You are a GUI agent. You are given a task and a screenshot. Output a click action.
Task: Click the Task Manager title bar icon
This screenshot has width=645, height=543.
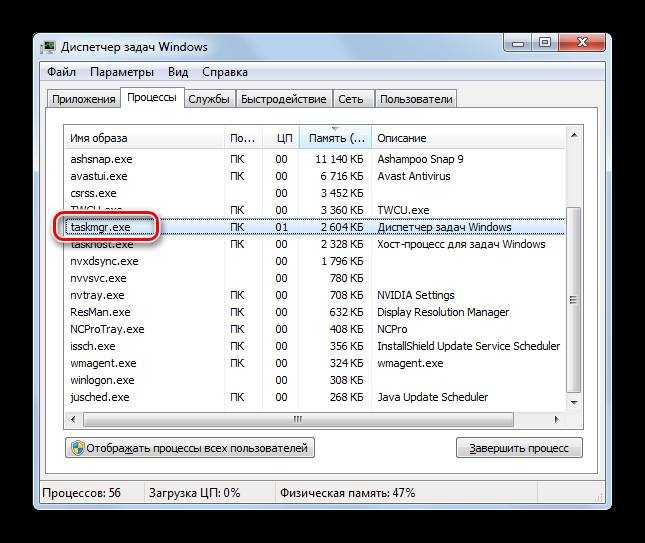click(49, 47)
